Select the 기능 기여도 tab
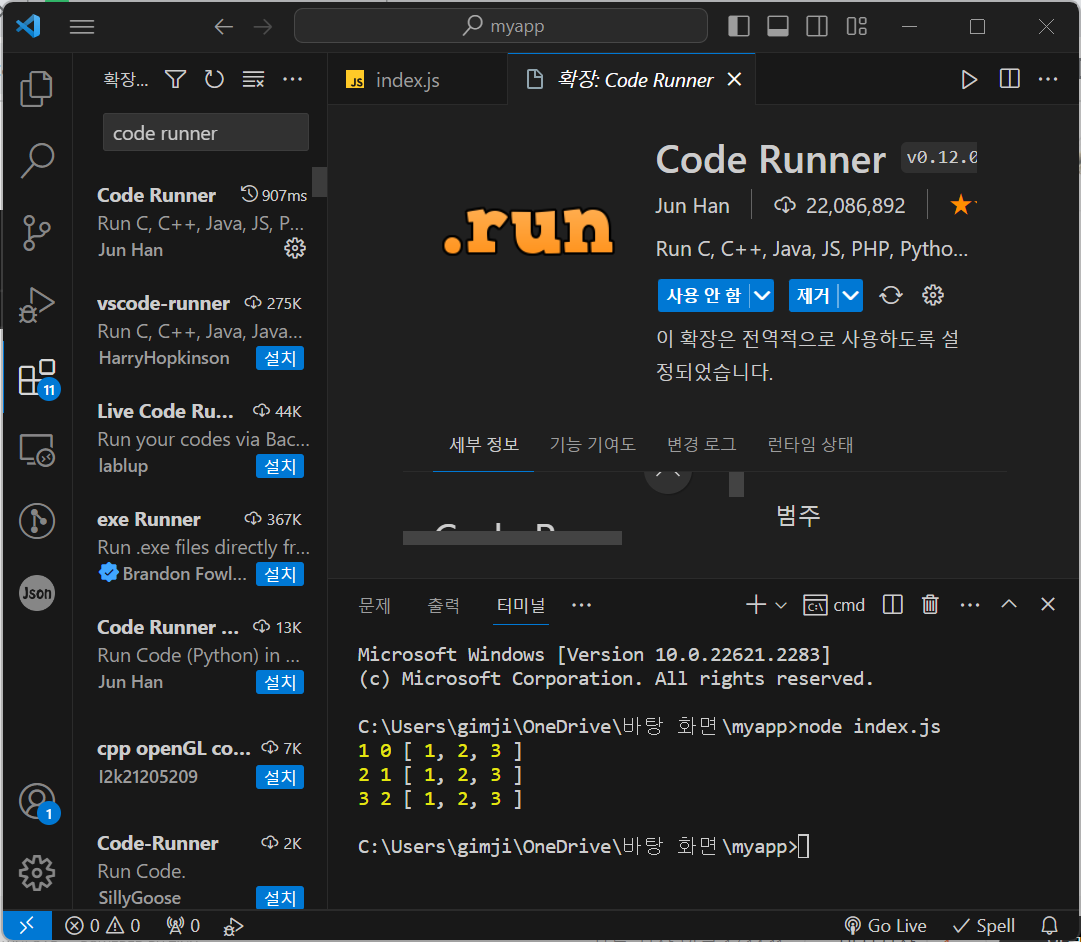Image resolution: width=1081 pixels, height=942 pixels. coord(592,444)
